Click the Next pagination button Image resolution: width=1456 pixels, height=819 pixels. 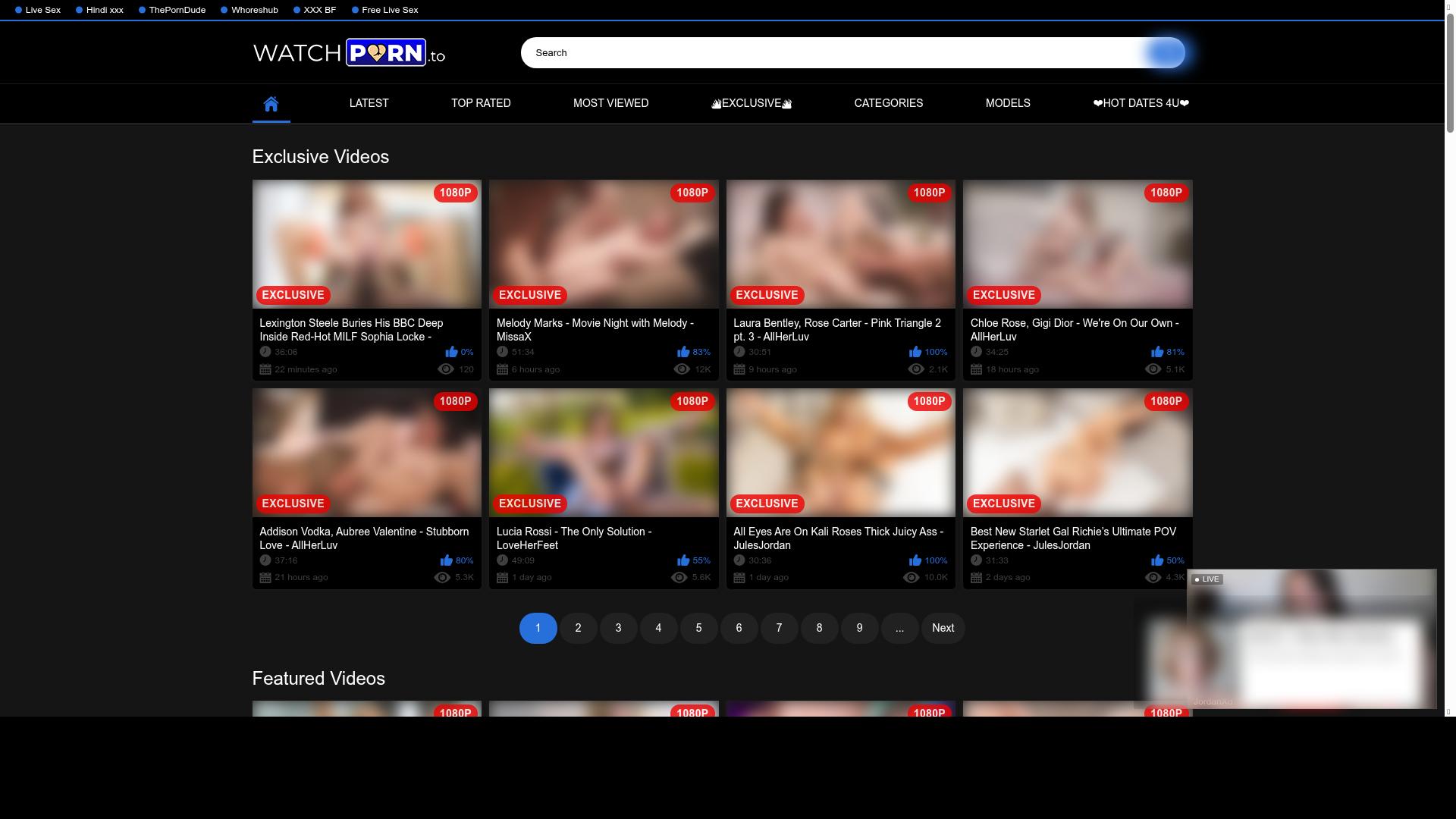tap(943, 628)
